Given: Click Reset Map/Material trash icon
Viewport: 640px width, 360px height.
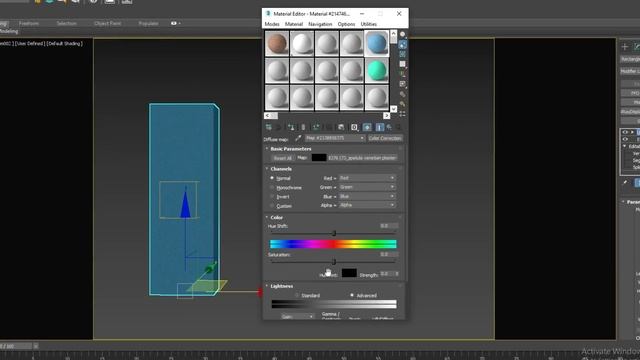Looking at the screenshot, I should click(x=303, y=127).
